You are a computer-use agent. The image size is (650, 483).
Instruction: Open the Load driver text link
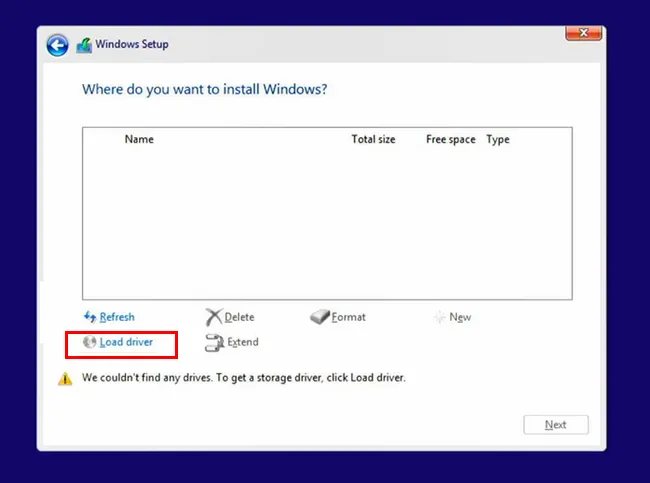point(126,342)
